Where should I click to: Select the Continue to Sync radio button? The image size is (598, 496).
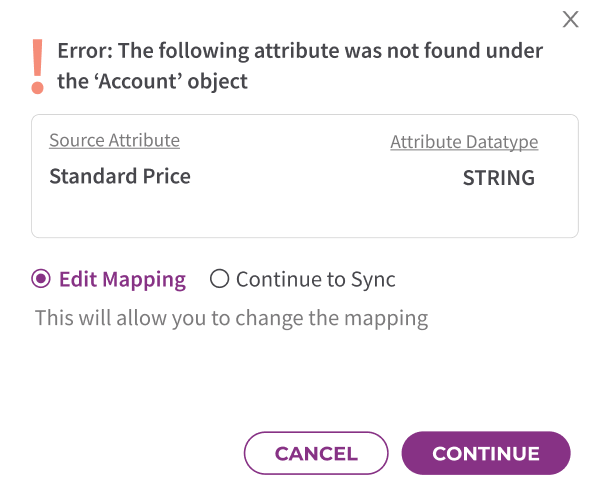click(219, 279)
